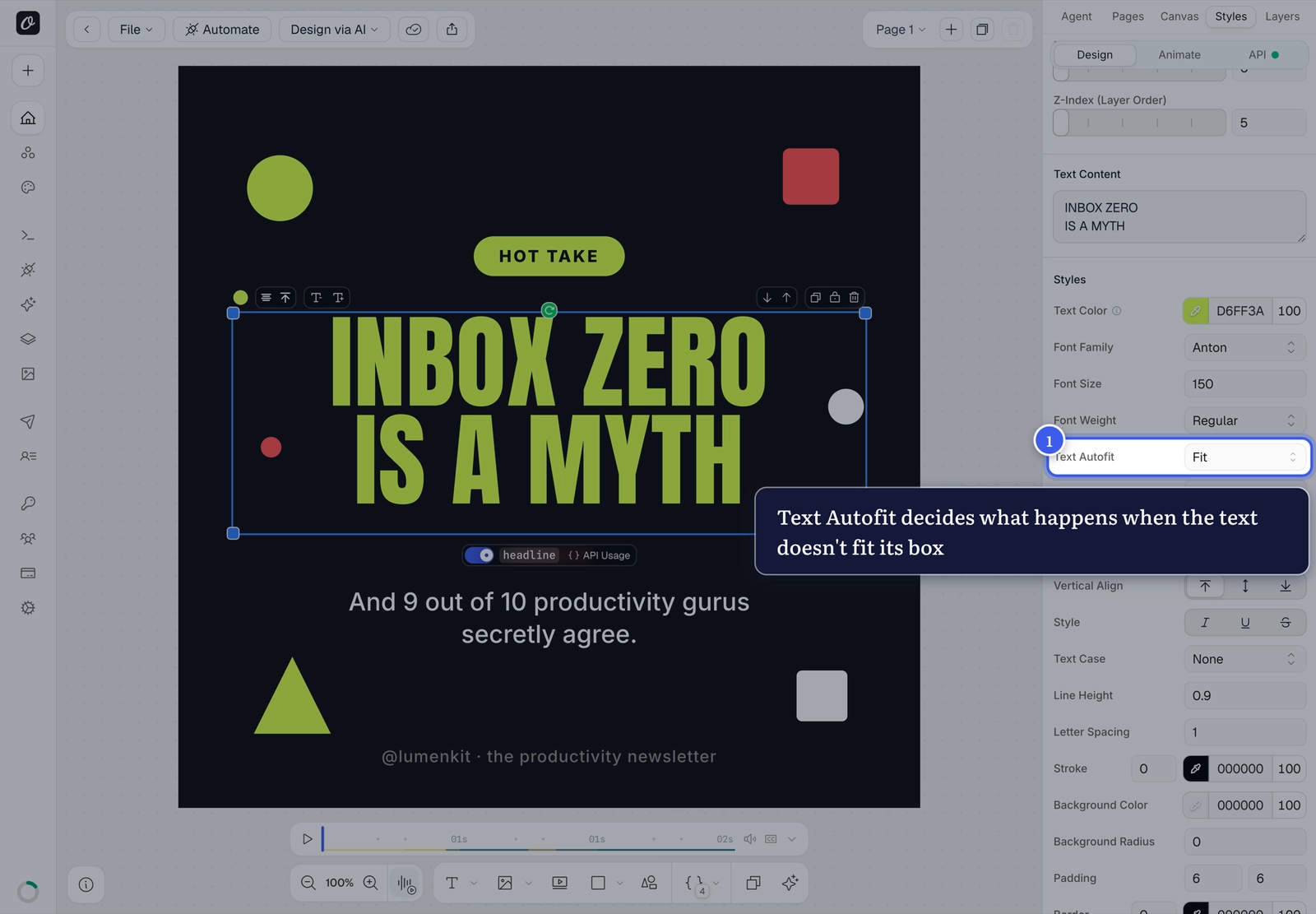
Task: Select the API sub-tab
Action: click(1263, 55)
